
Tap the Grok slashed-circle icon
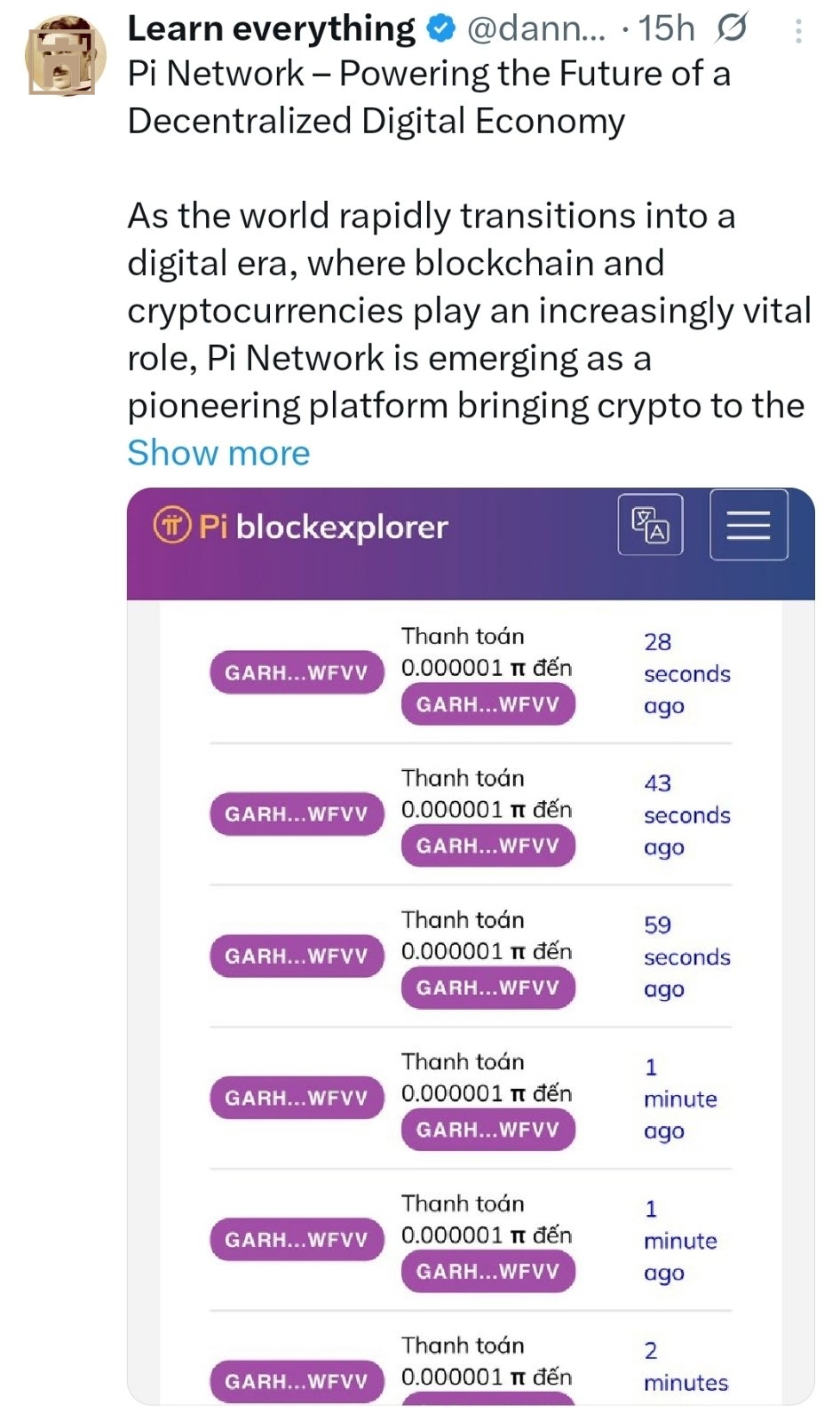[x=732, y=28]
